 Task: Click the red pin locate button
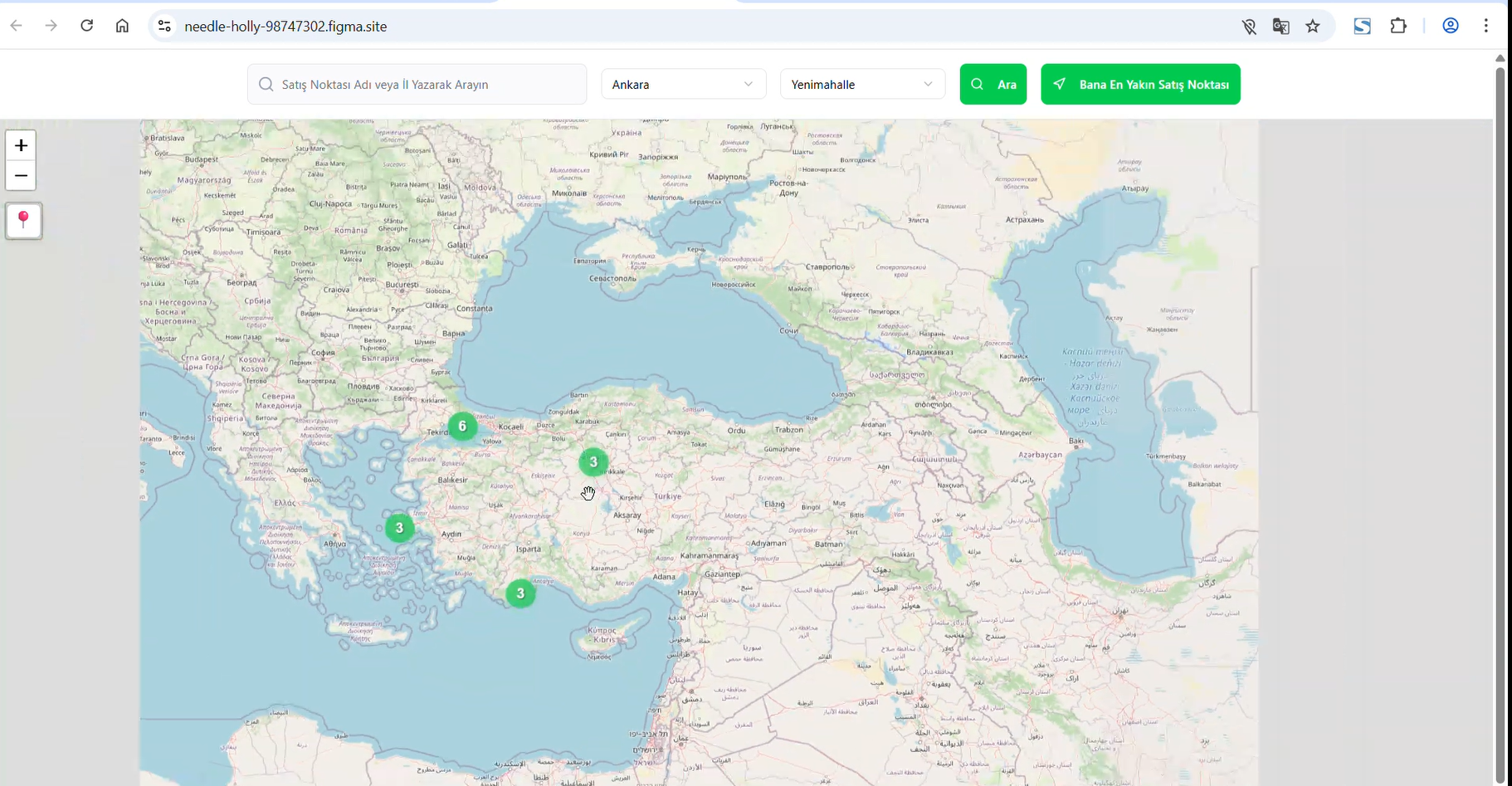(x=24, y=221)
